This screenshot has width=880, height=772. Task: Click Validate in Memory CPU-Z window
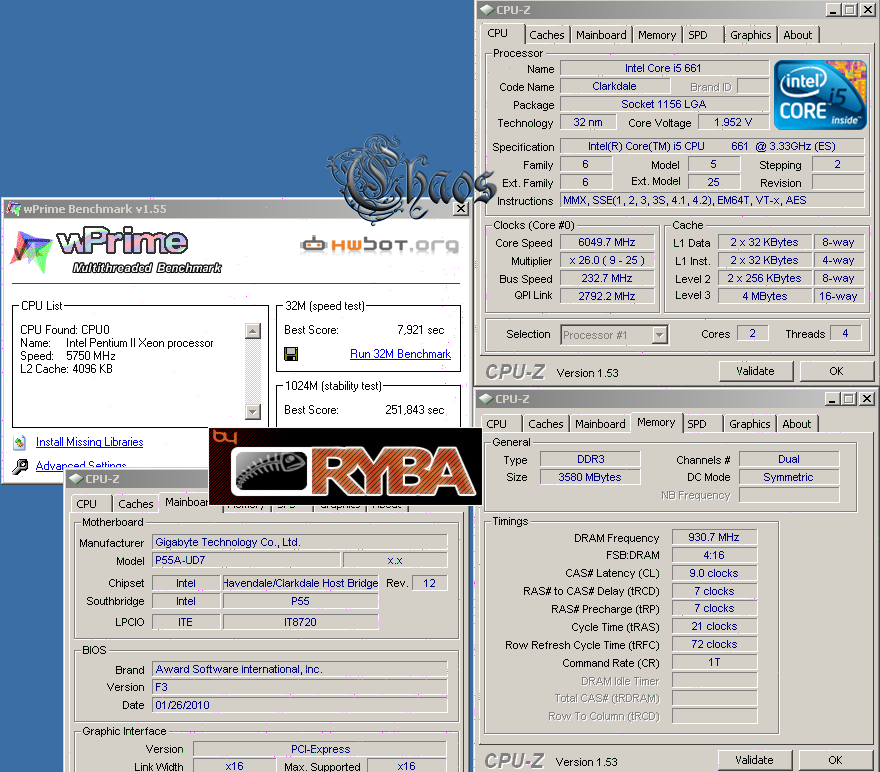(x=754, y=760)
